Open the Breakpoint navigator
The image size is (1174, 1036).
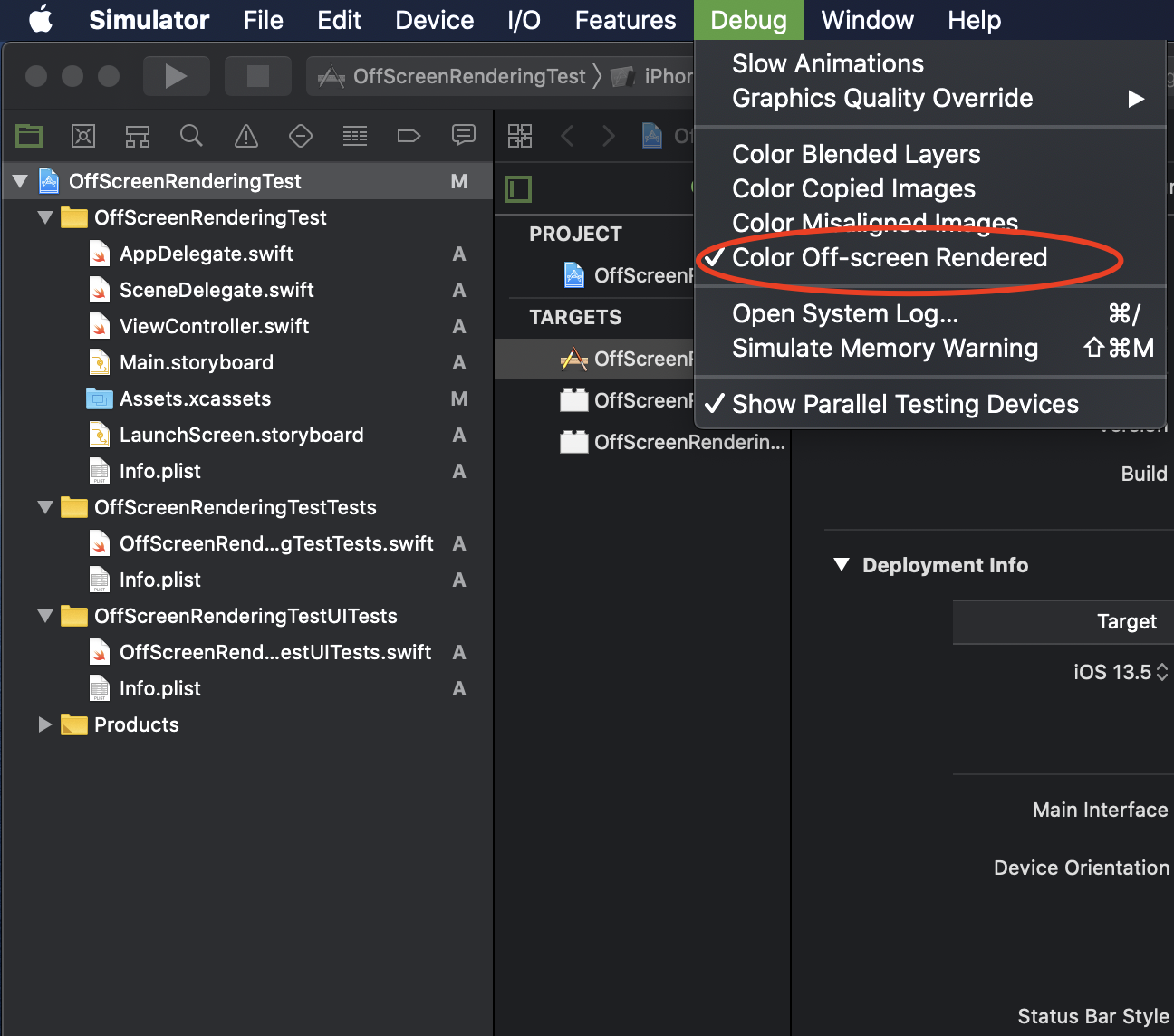[x=409, y=136]
